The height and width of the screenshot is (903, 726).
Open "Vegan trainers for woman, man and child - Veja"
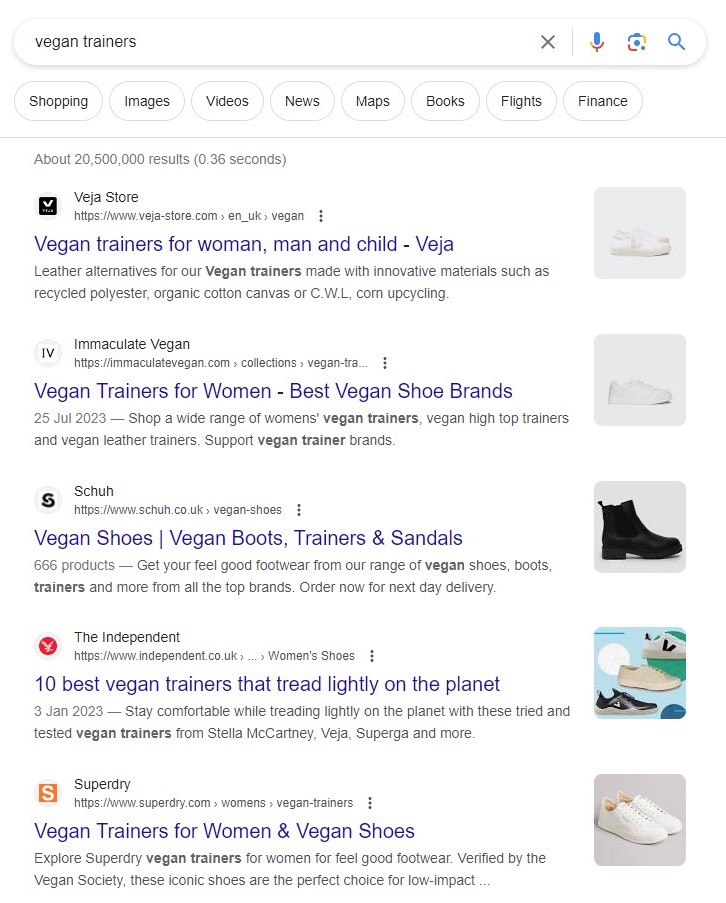[x=244, y=244]
